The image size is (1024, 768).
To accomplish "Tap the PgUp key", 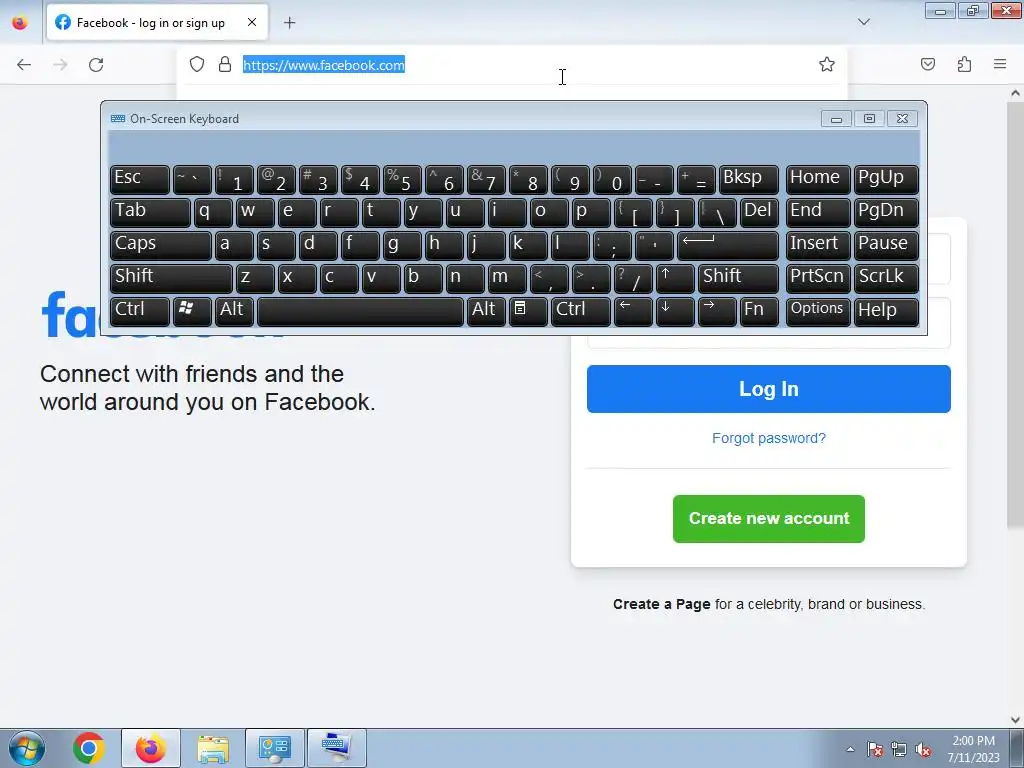I will (x=886, y=179).
